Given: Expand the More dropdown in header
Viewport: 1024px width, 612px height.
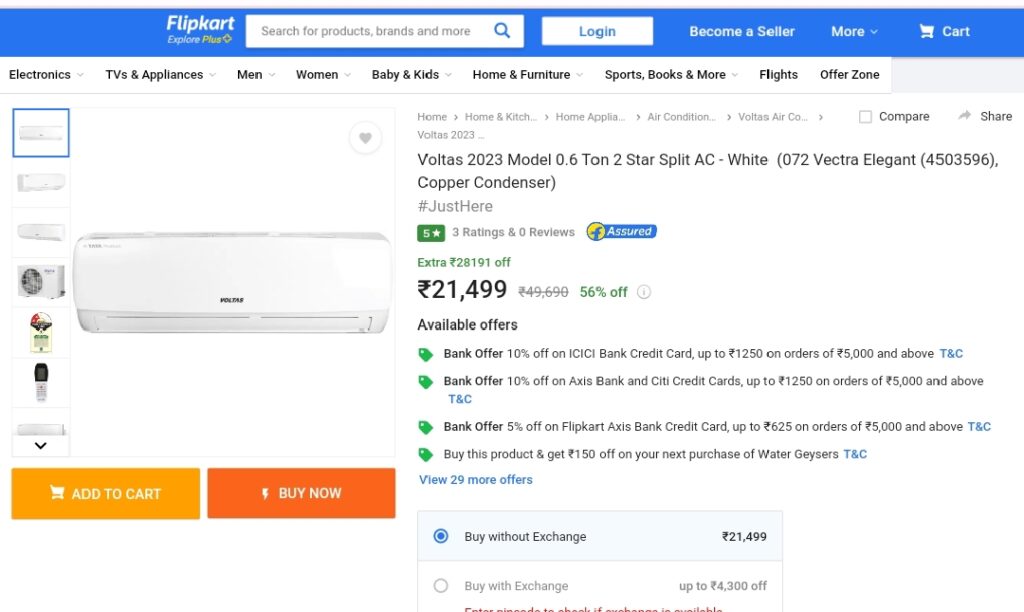Looking at the screenshot, I should (854, 31).
